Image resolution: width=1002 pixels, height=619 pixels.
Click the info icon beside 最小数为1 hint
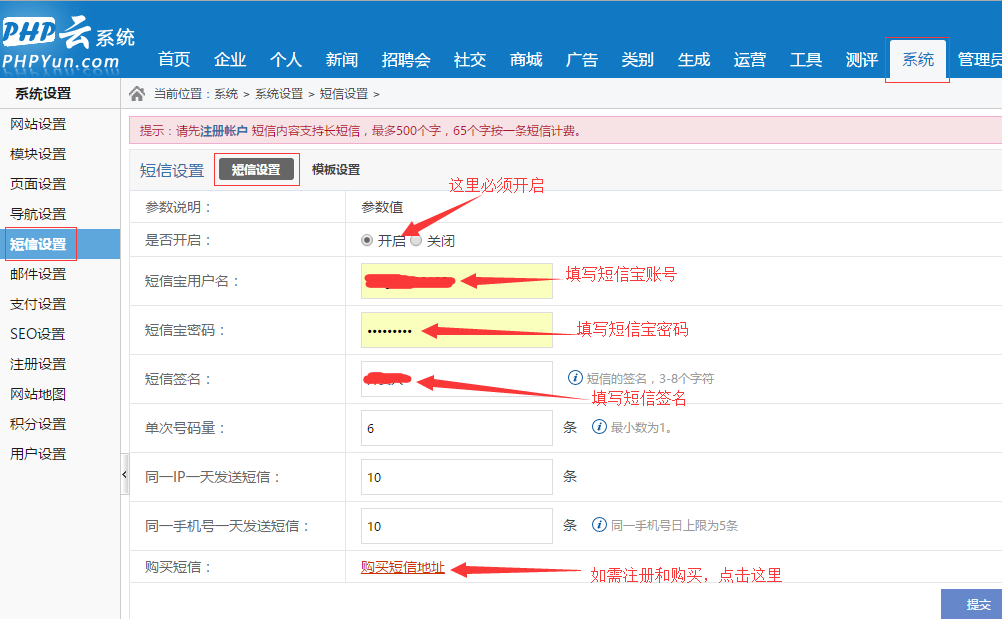tap(599, 427)
